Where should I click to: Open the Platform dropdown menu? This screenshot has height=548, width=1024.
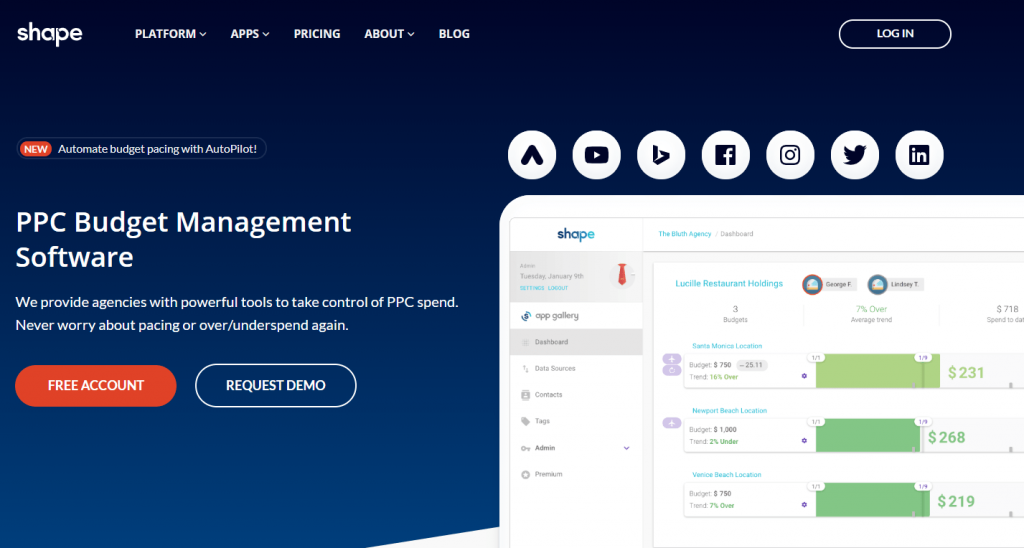coord(170,34)
